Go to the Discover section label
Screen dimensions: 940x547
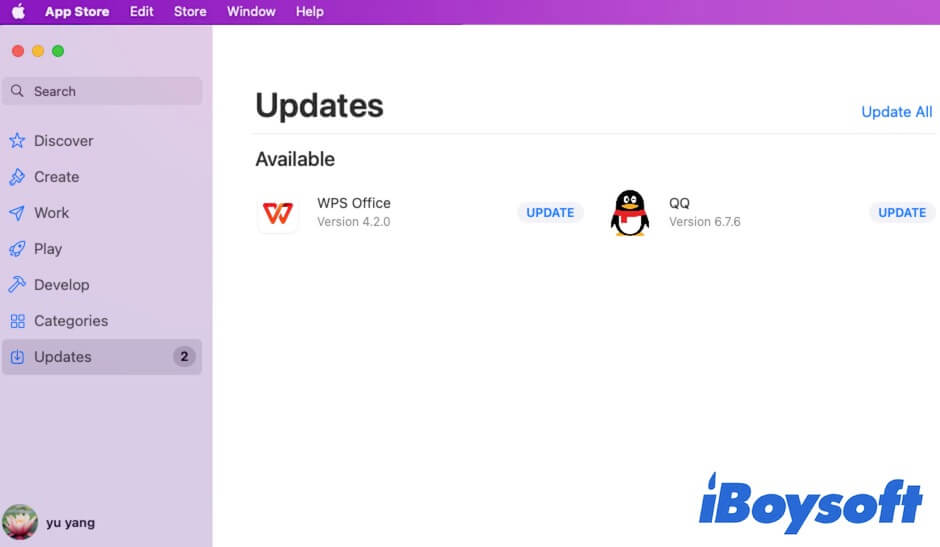[64, 141]
